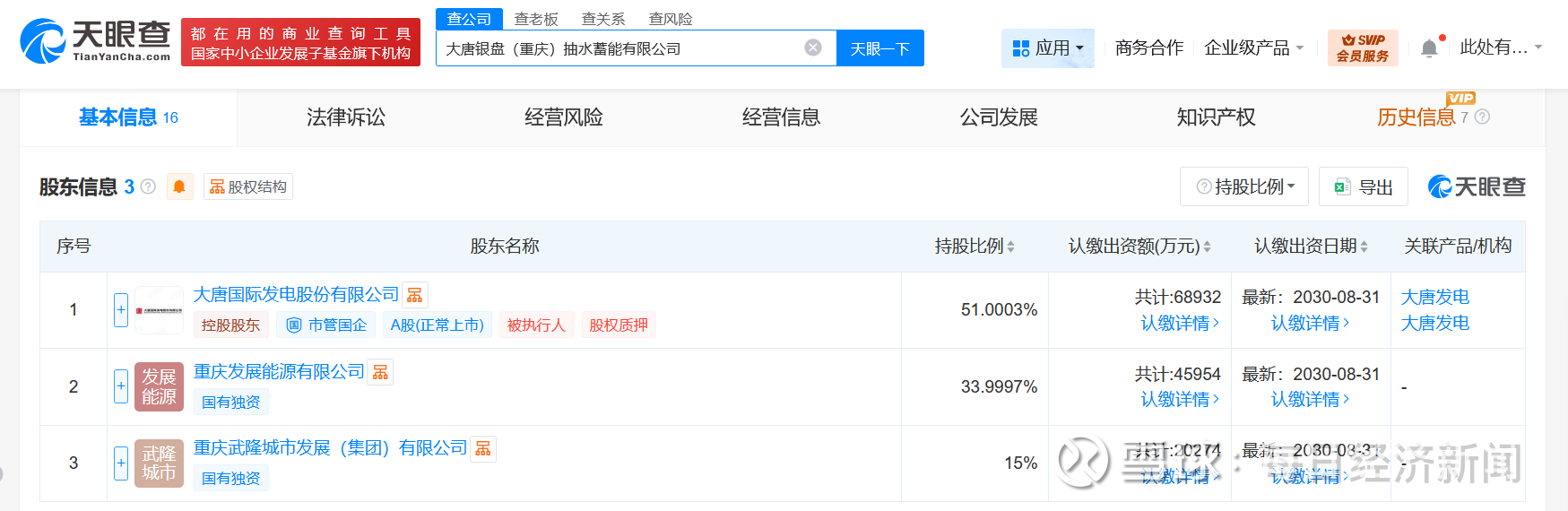Switch to the 知识产权 tab
Viewport: 1568px width, 511px height.
point(1216,117)
